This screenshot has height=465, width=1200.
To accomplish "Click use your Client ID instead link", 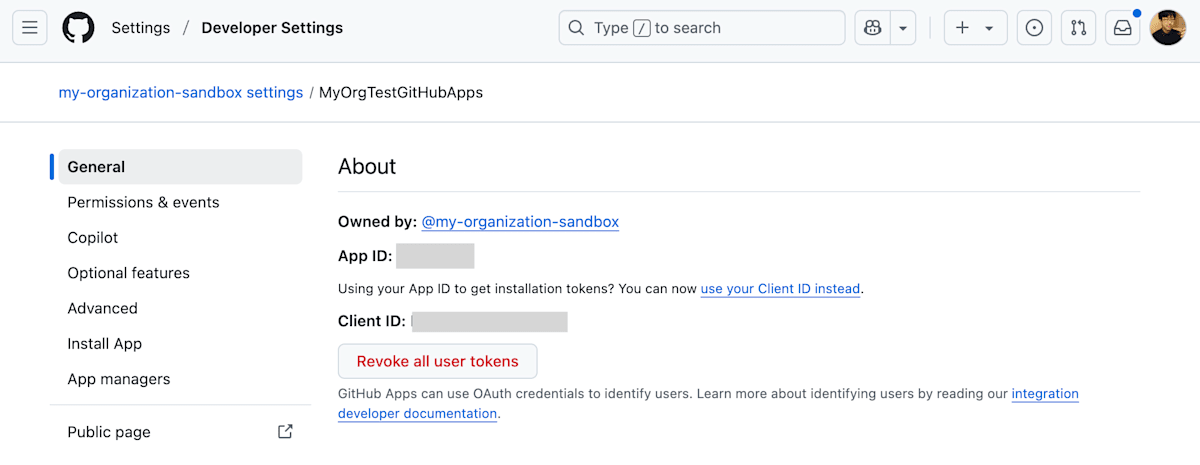I will pos(780,289).
